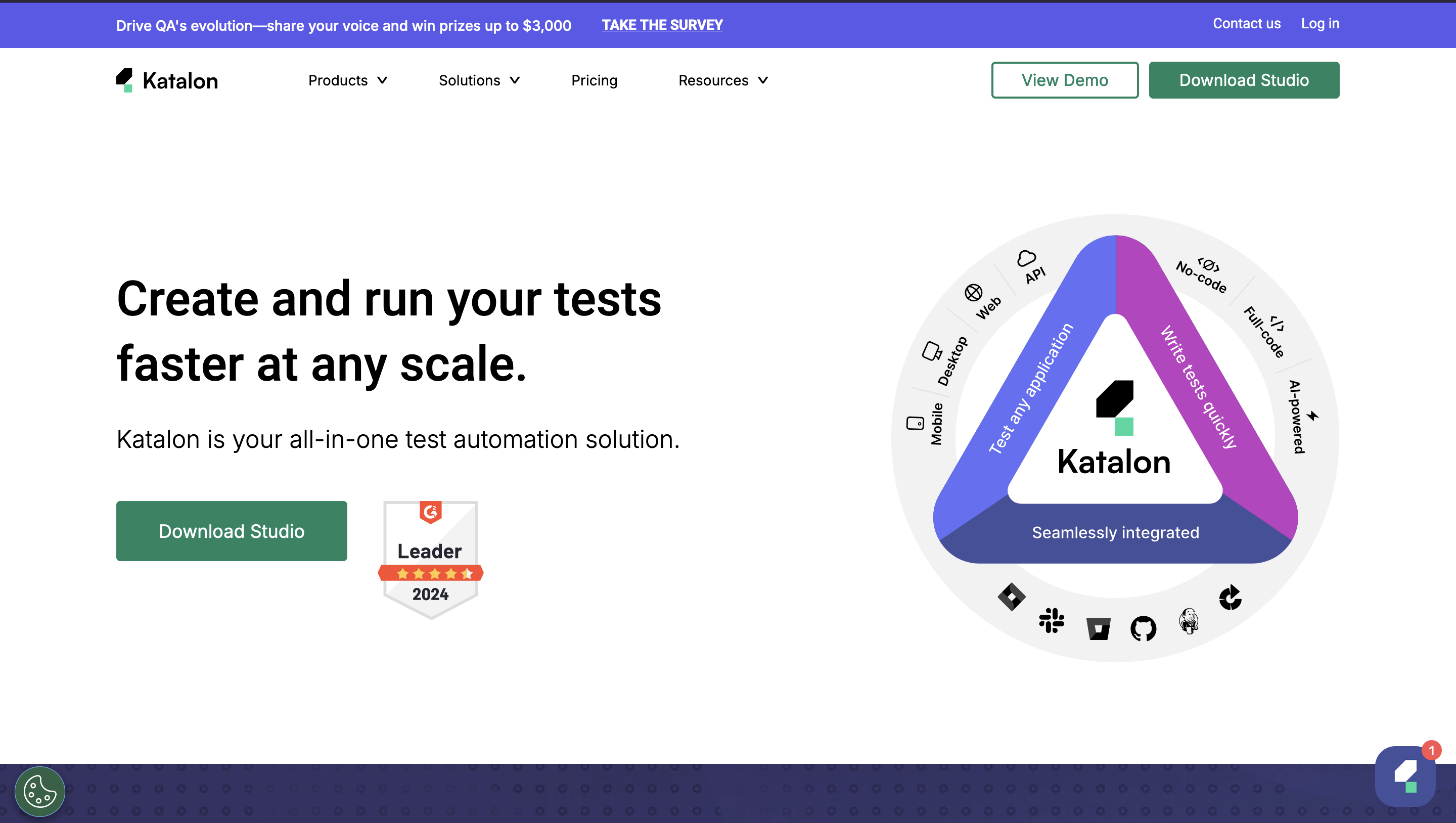Click the Jira integration icon in the diagram
The height and width of the screenshot is (823, 1456).
(1012, 598)
